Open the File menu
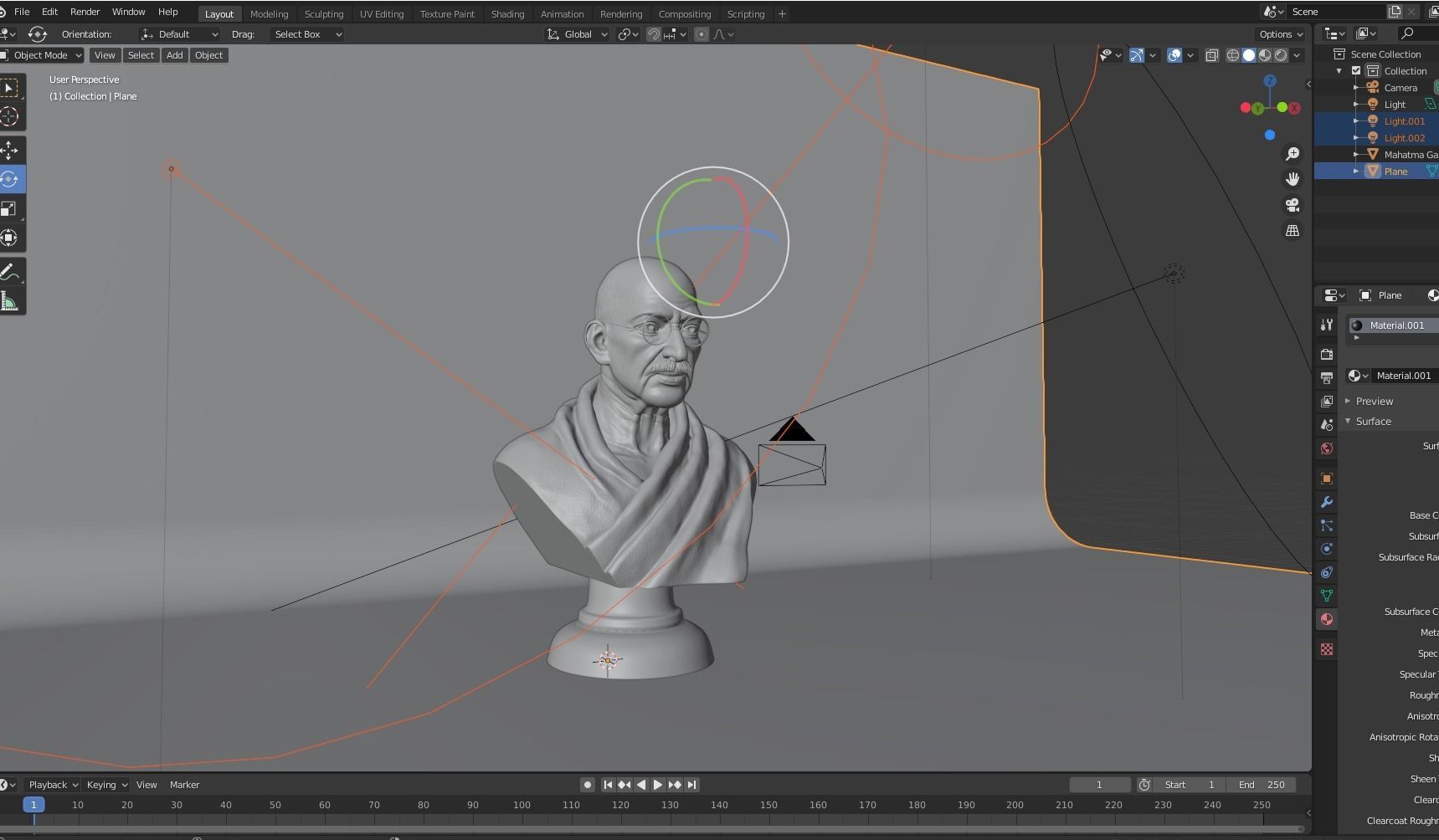1439x840 pixels. pos(22,13)
